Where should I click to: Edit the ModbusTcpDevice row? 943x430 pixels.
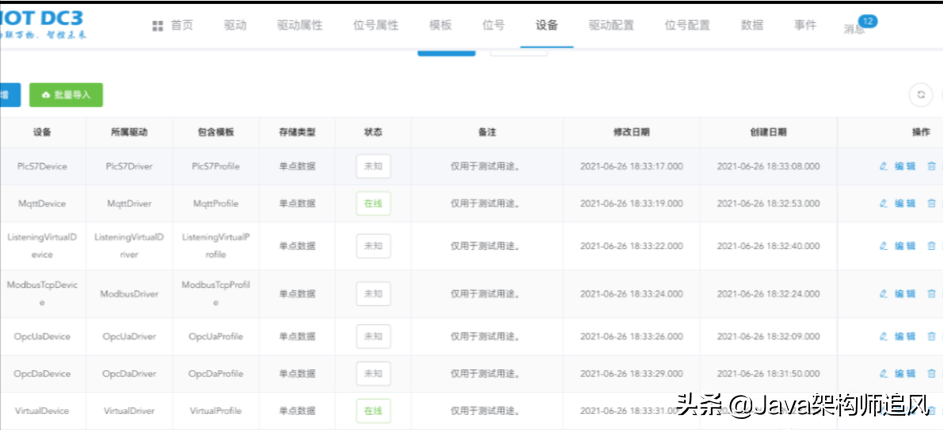pyautogui.click(x=897, y=293)
